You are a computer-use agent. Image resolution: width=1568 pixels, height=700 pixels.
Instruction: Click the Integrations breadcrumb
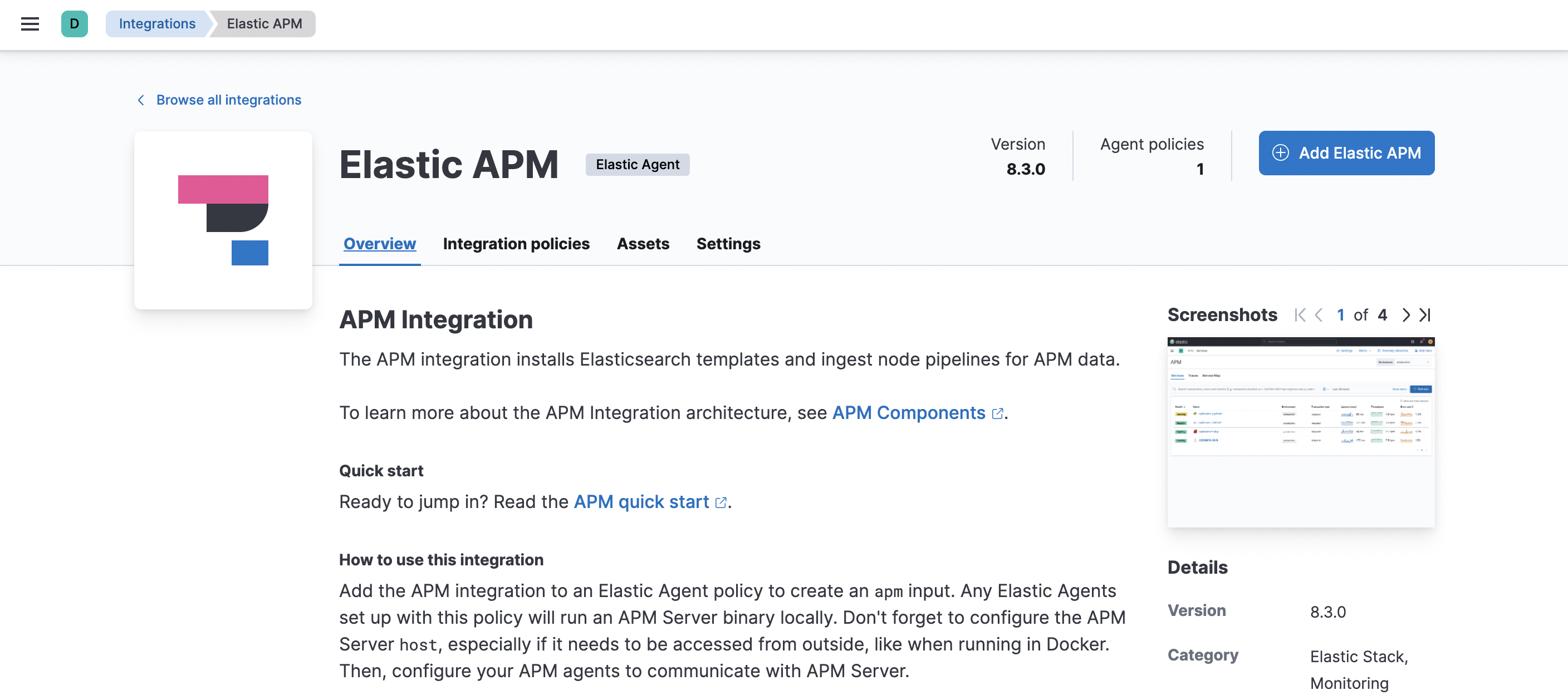coord(156,24)
